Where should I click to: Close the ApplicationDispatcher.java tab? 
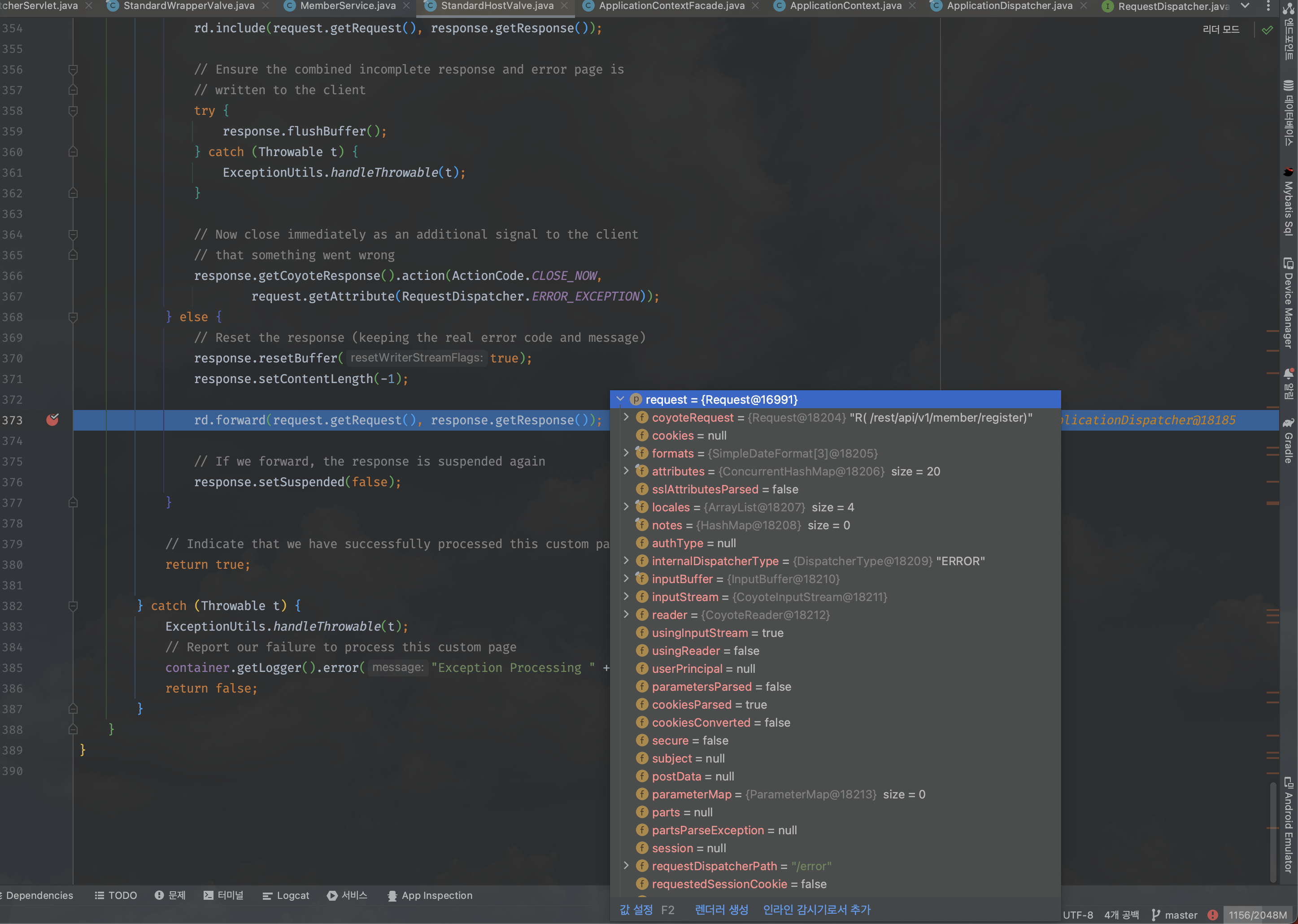coord(1083,6)
